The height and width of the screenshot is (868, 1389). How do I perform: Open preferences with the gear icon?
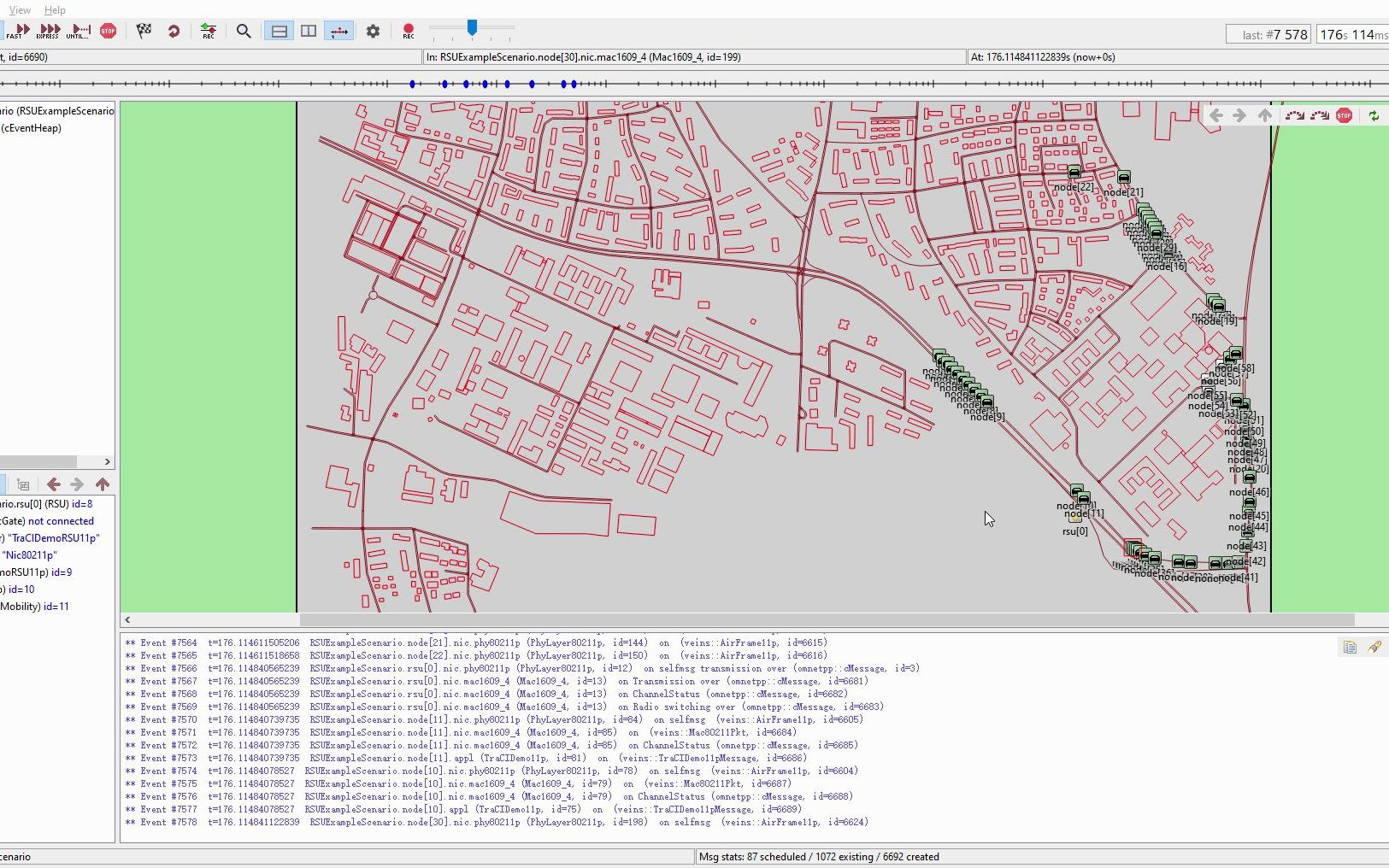(x=373, y=31)
